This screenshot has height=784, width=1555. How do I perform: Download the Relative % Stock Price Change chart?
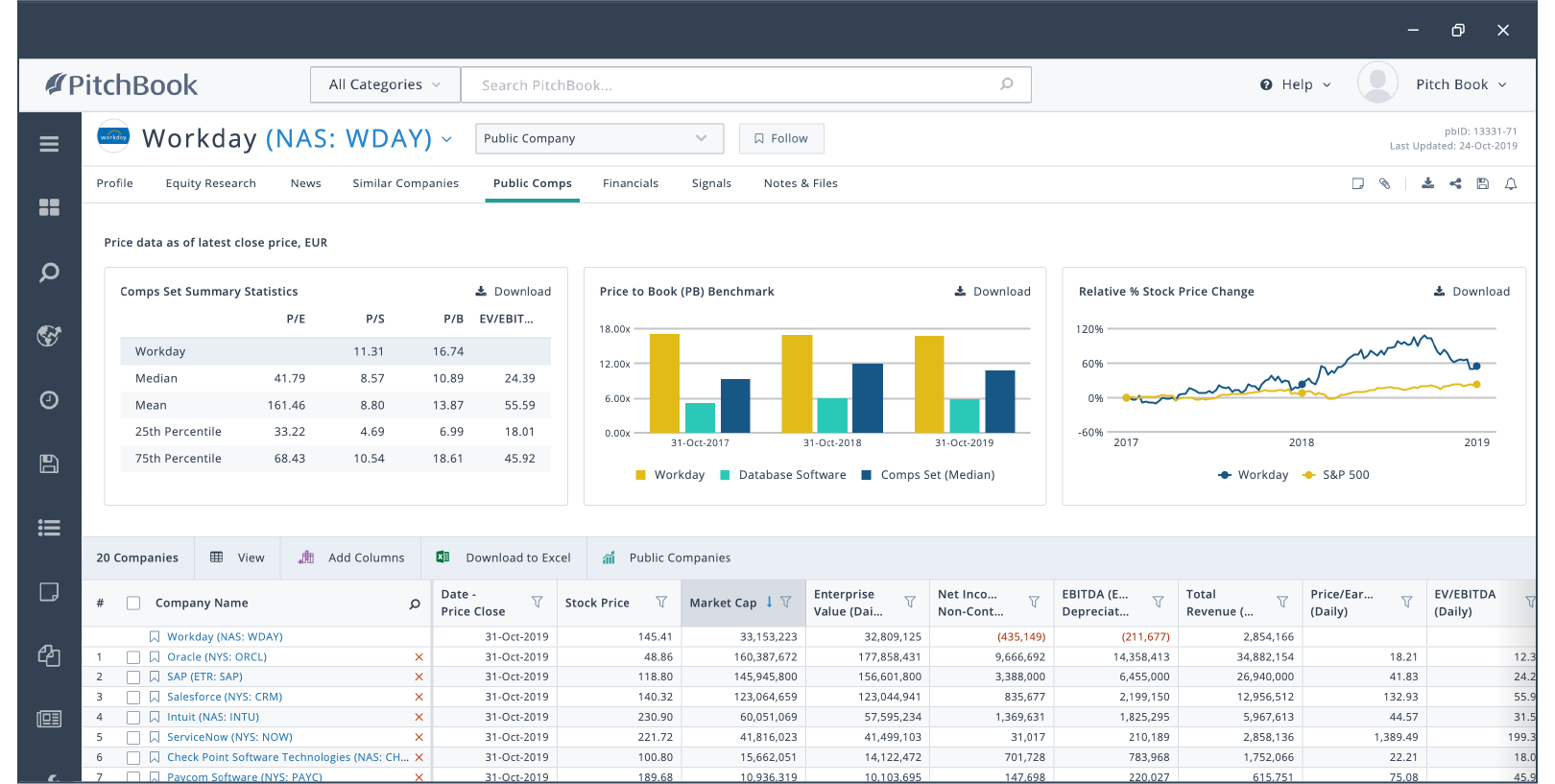(1471, 292)
